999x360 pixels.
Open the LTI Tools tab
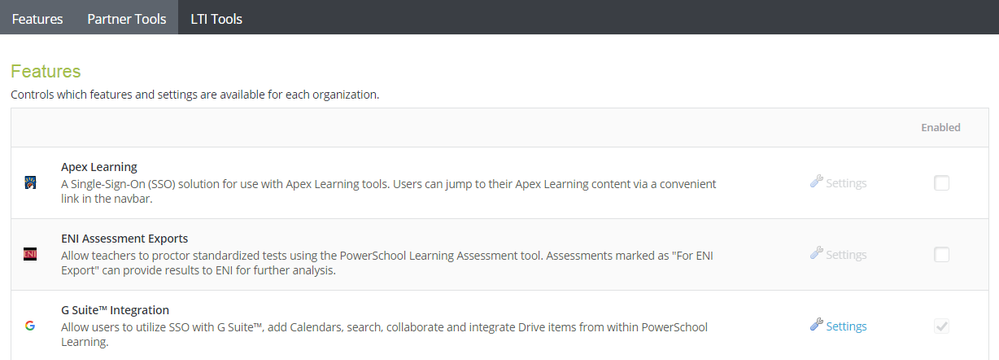pyautogui.click(x=217, y=17)
